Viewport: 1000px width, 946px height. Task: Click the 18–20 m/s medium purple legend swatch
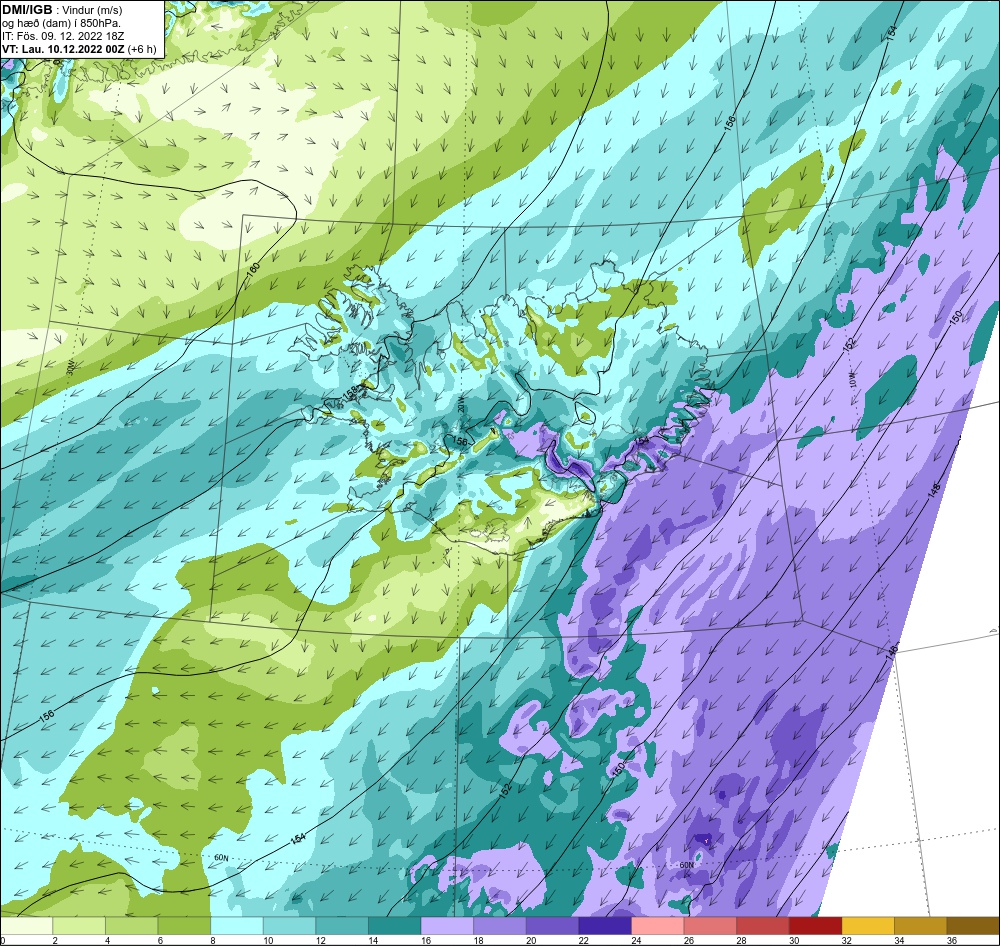(x=500, y=926)
